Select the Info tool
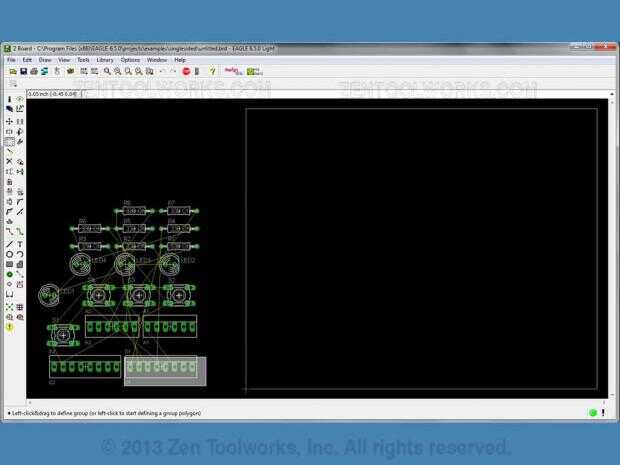Screen dimensions: 620x465 pyautogui.click(x=9, y=99)
